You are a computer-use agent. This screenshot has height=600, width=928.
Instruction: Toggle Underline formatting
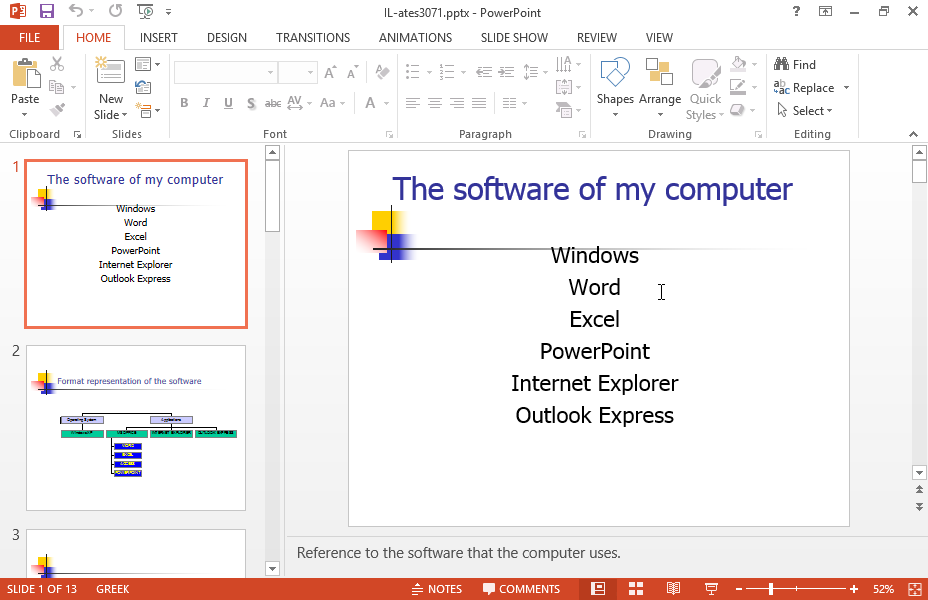click(x=228, y=103)
